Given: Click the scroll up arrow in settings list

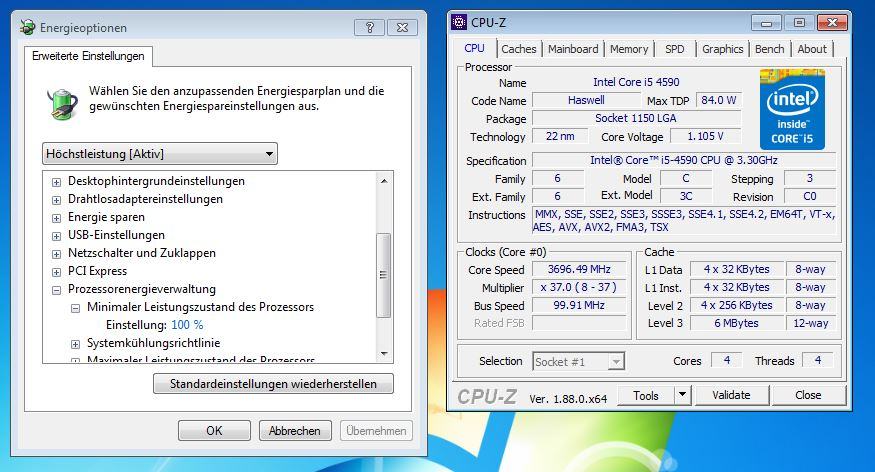Looking at the screenshot, I should [383, 181].
